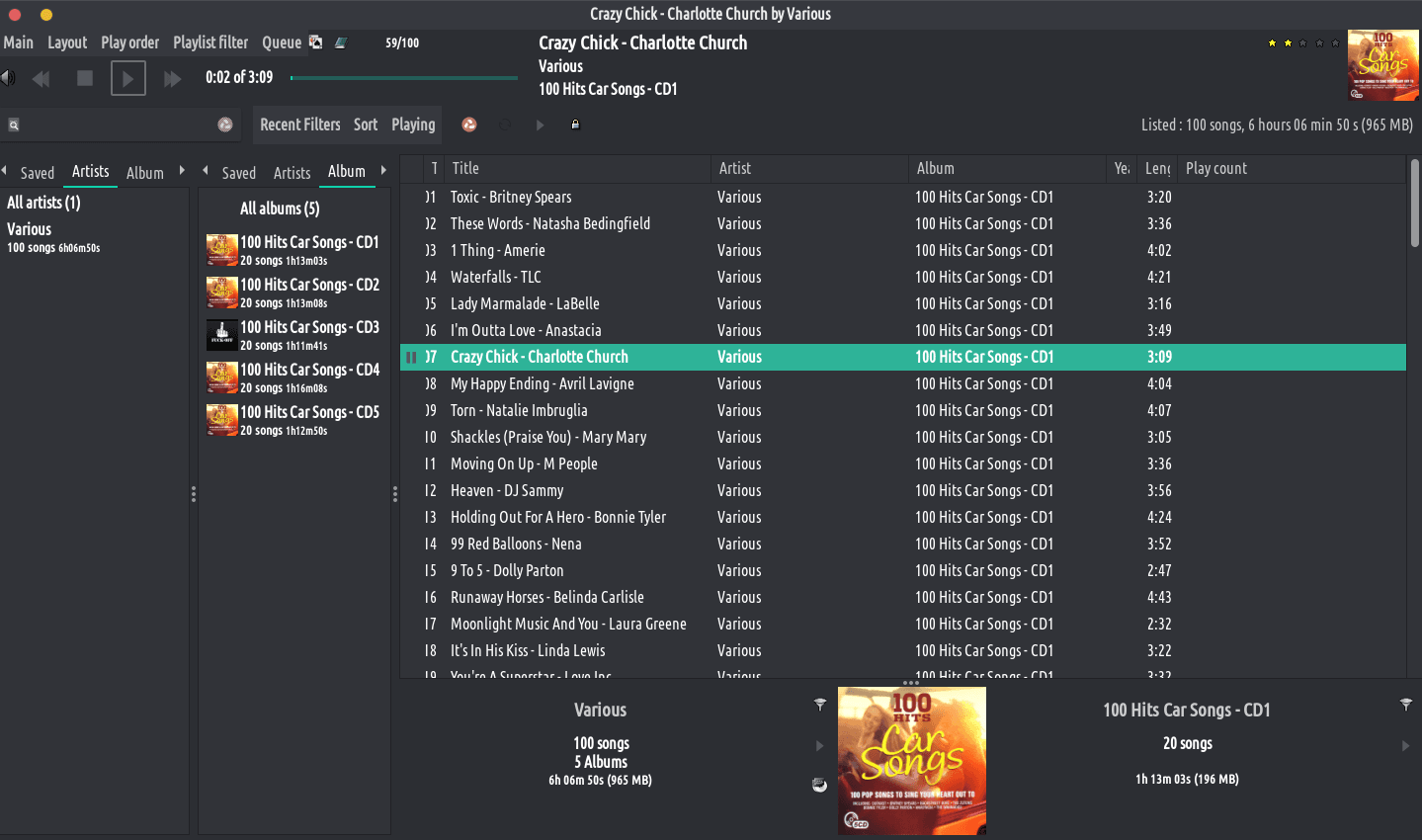Image resolution: width=1422 pixels, height=840 pixels.
Task: Open the Layout menu
Action: coord(67,42)
